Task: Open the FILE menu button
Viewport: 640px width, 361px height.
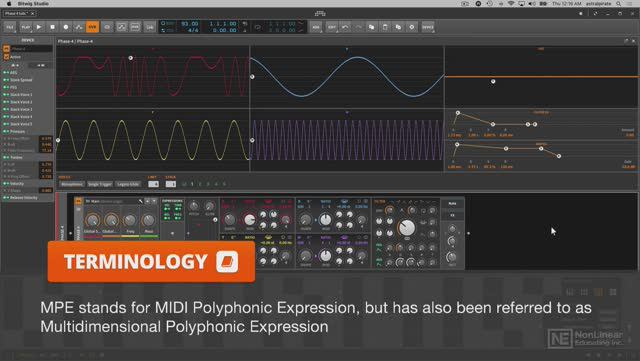Action: (x=10, y=27)
